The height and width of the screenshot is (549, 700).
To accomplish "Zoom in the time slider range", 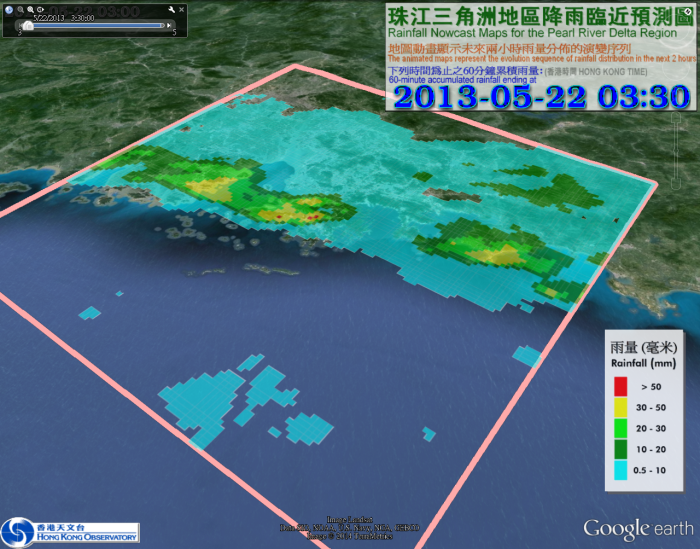I will 30,10.
